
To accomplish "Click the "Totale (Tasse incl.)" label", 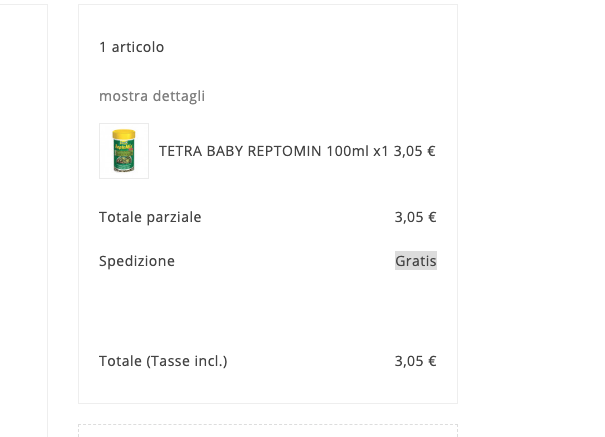I will [x=163, y=361].
